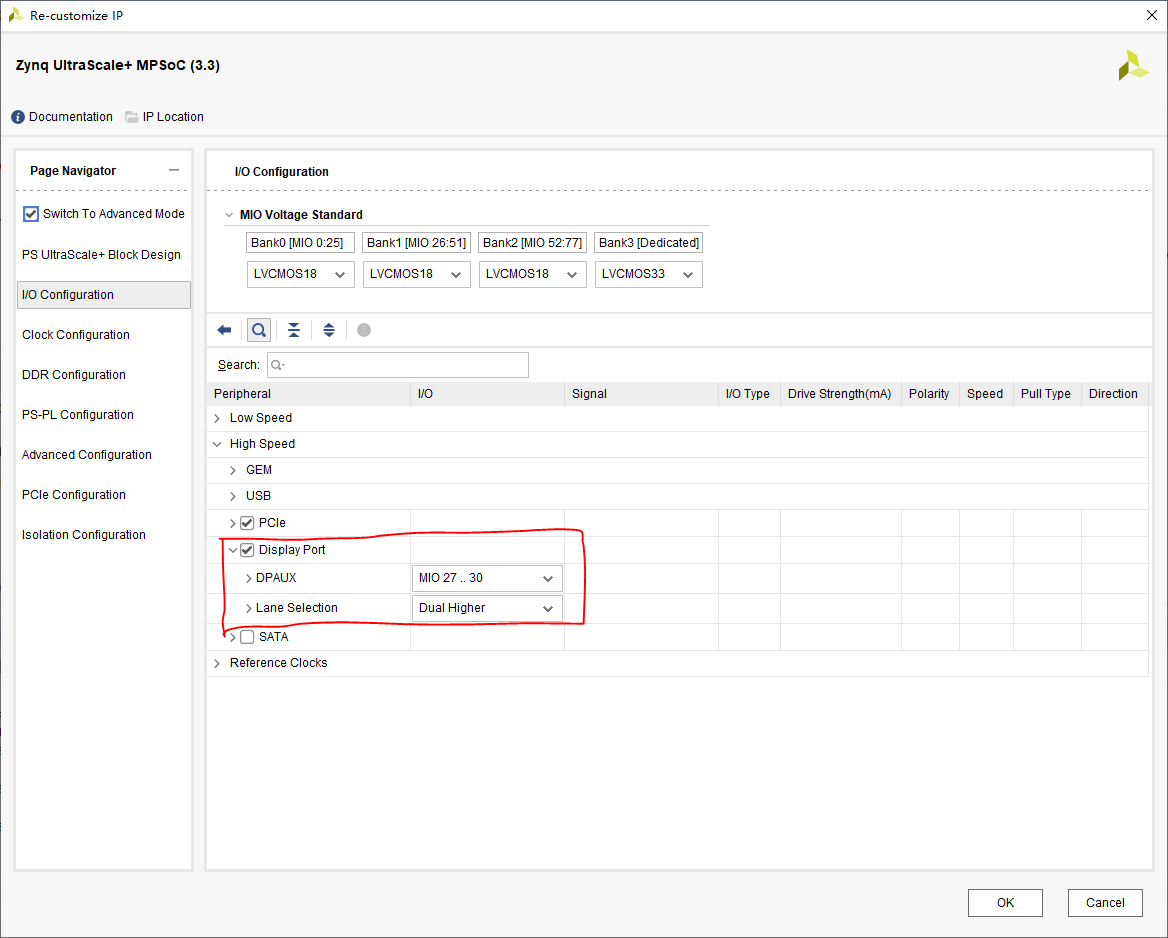This screenshot has height=938, width=1168.
Task: Expand the Reference Clocks group
Action: (217, 663)
